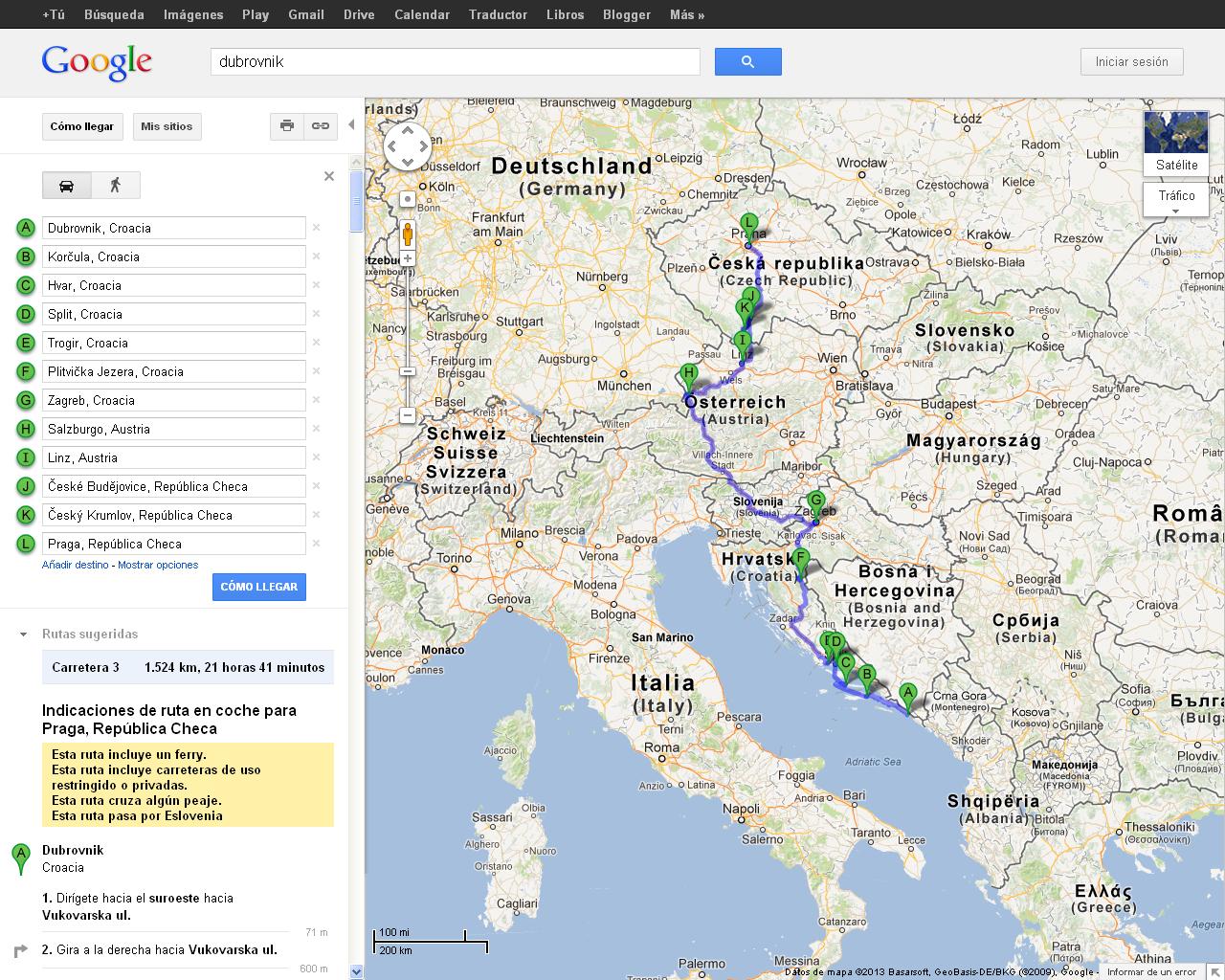
Task: Select the Carretera 3 suggested route
Action: click(x=188, y=667)
